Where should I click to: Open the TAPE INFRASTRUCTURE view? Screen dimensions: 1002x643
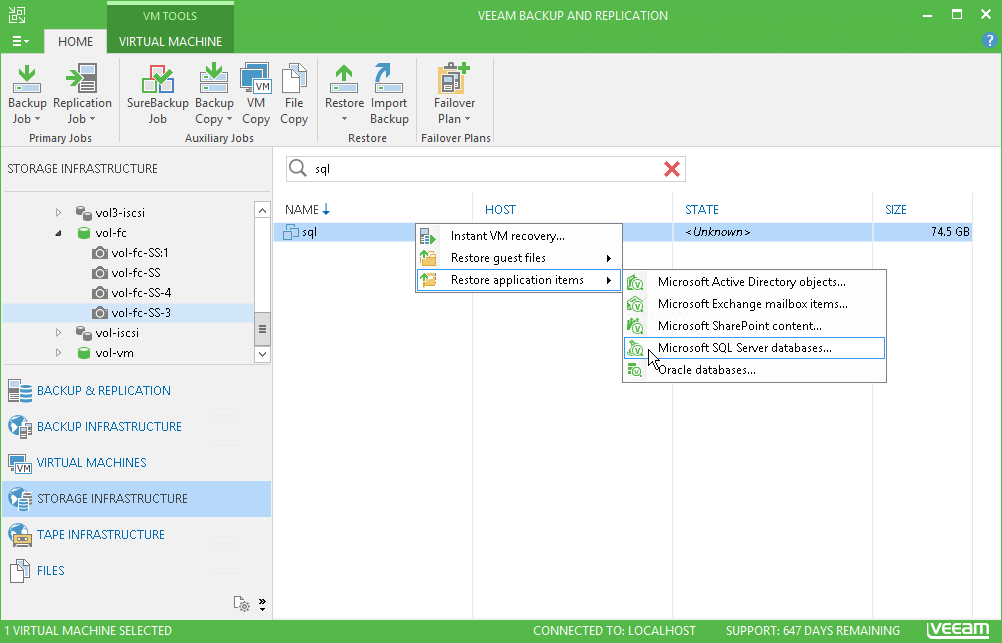pos(136,534)
